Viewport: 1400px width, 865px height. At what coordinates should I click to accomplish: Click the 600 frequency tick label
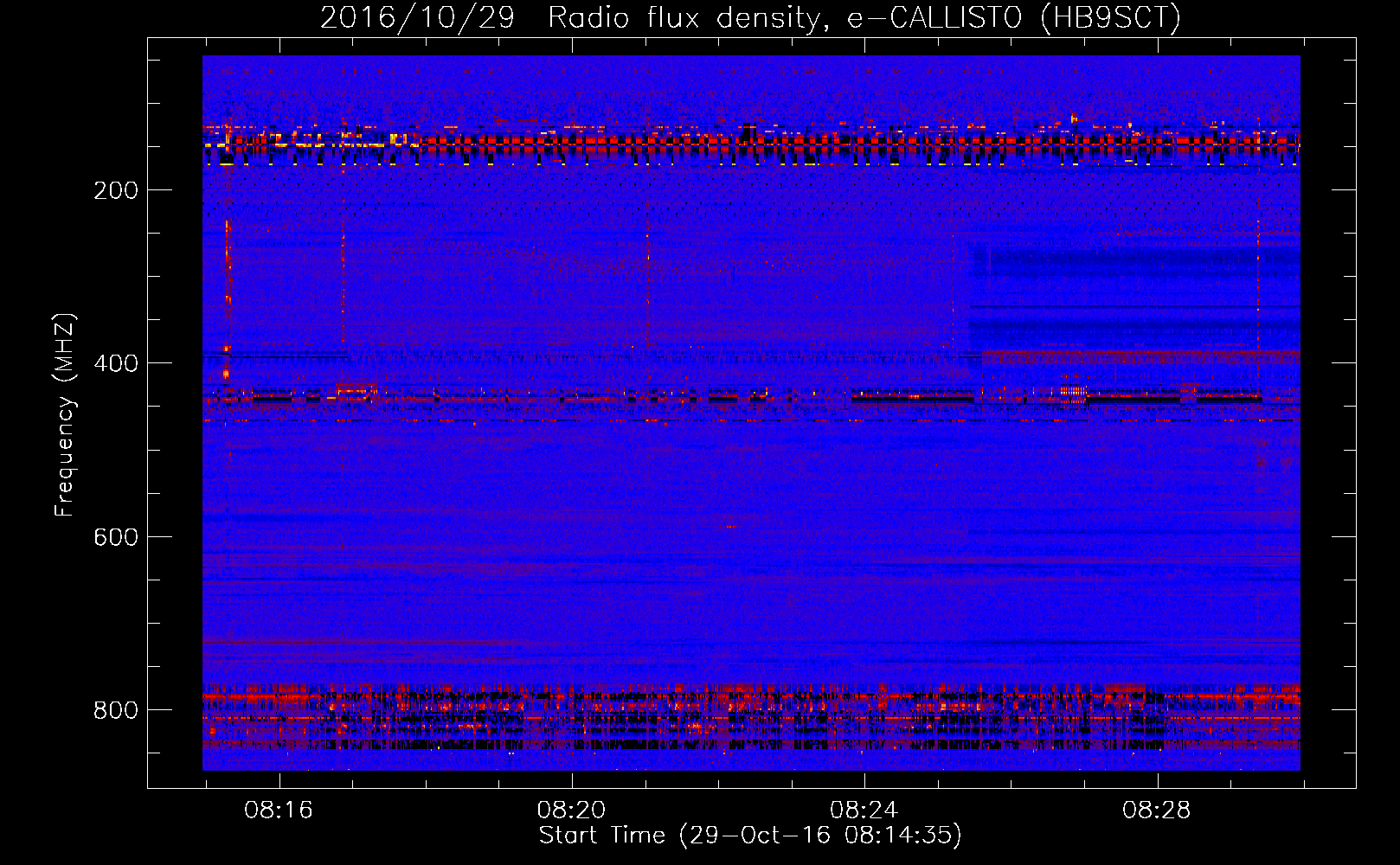(116, 537)
